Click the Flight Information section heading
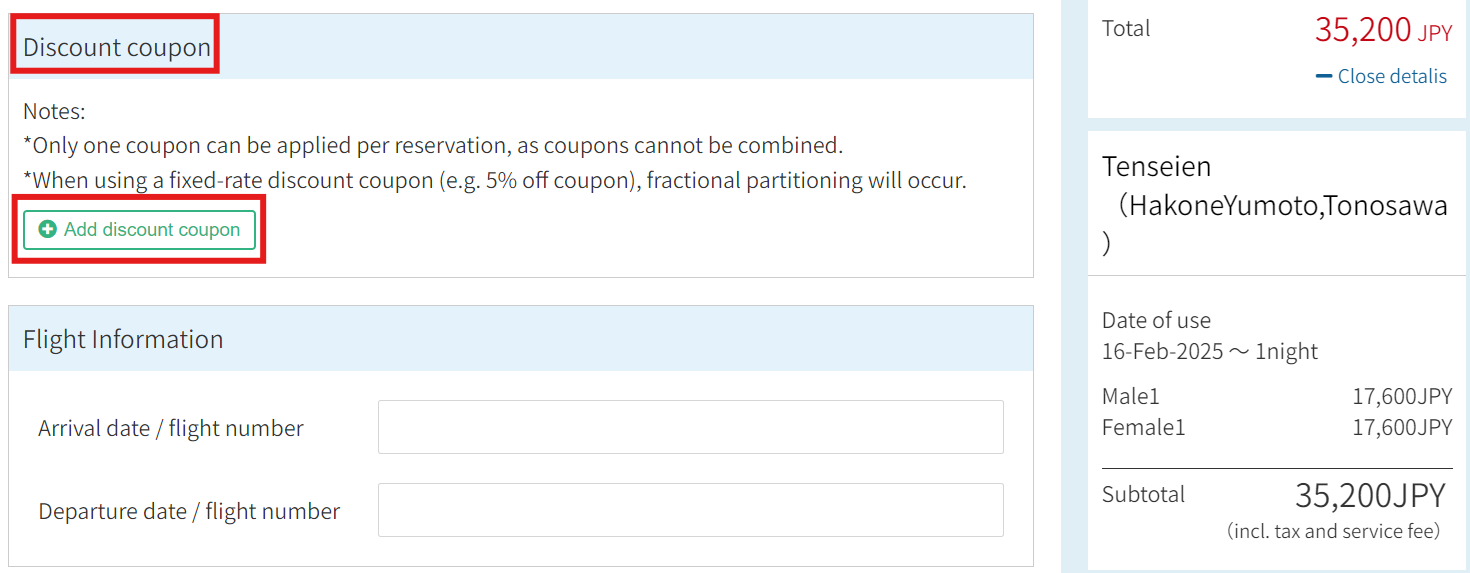The height and width of the screenshot is (573, 1470). tap(123, 339)
